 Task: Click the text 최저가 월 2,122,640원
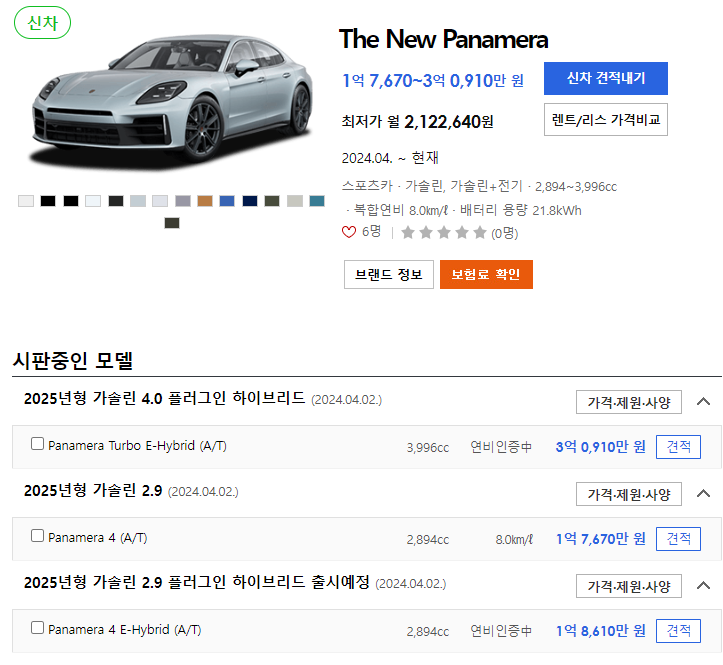[417, 122]
